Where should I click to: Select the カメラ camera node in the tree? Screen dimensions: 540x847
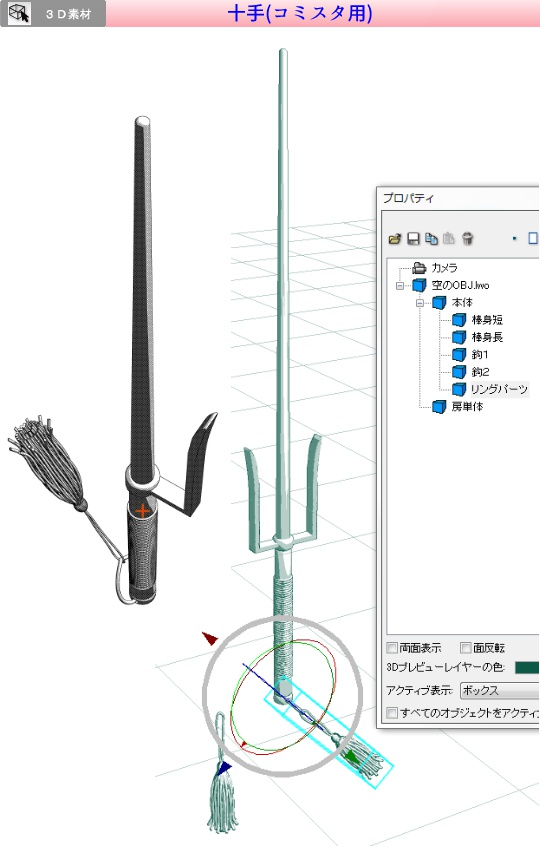444,267
